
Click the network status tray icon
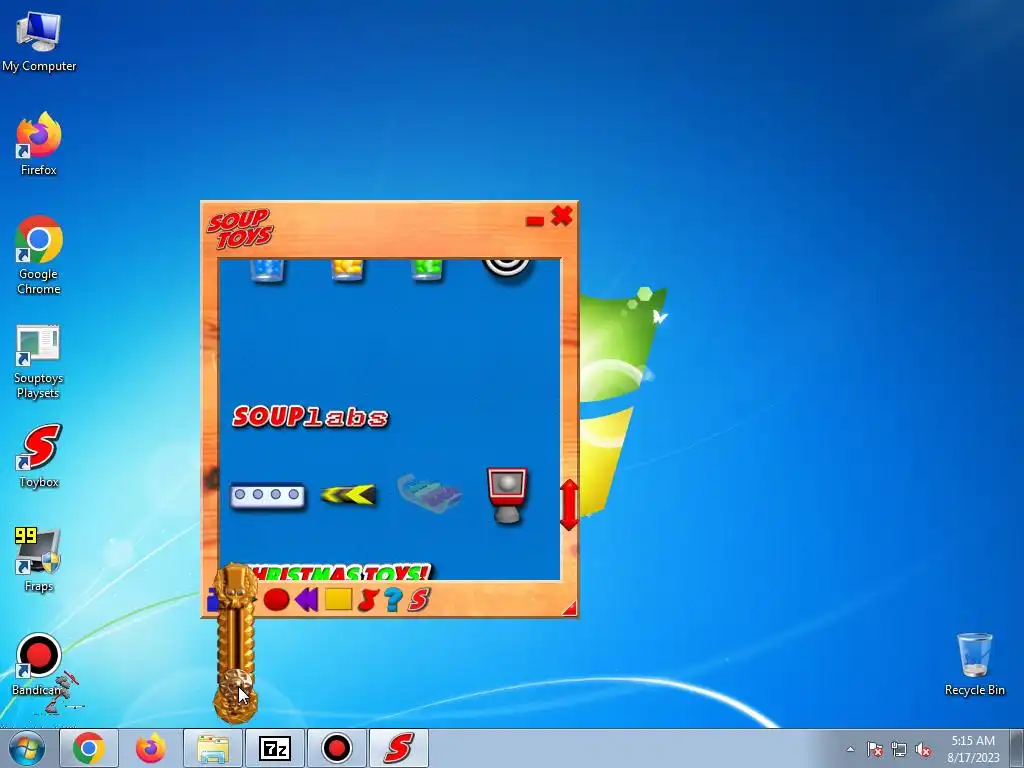click(x=899, y=749)
